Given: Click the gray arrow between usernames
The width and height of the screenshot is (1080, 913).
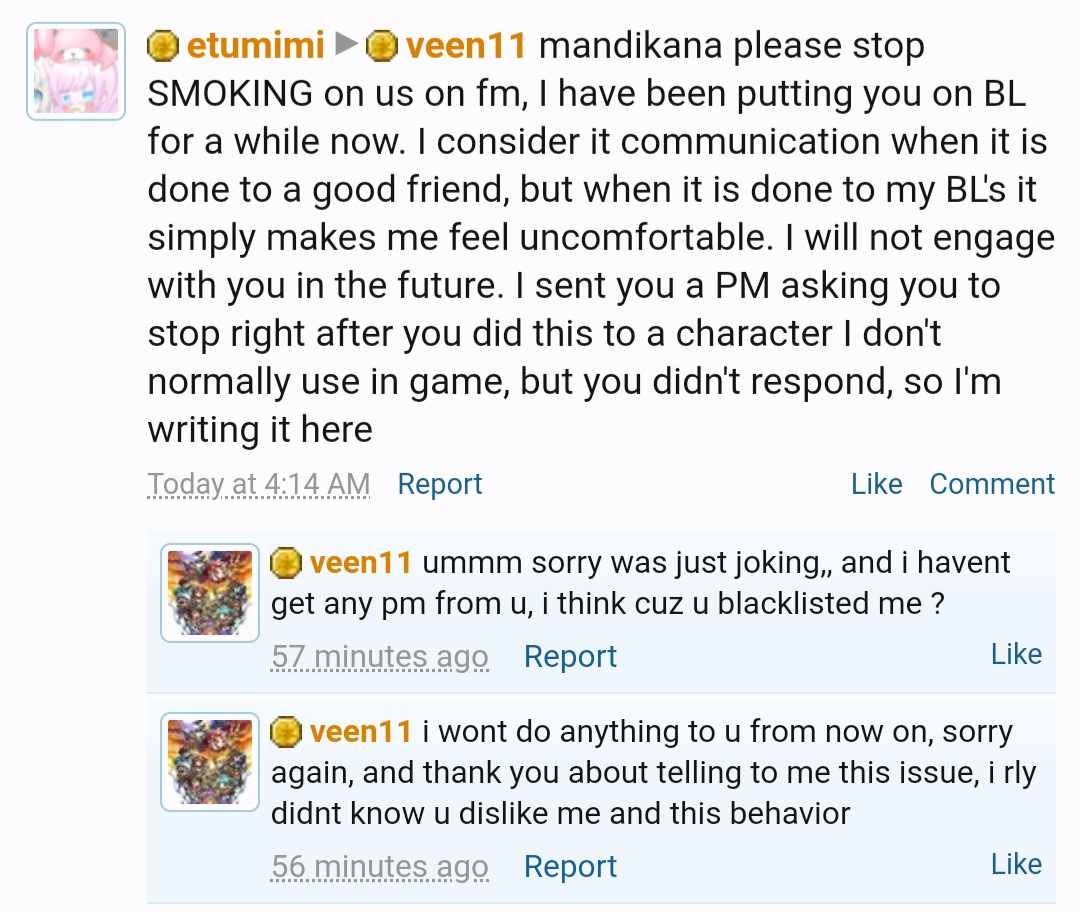Looking at the screenshot, I should click(345, 45).
